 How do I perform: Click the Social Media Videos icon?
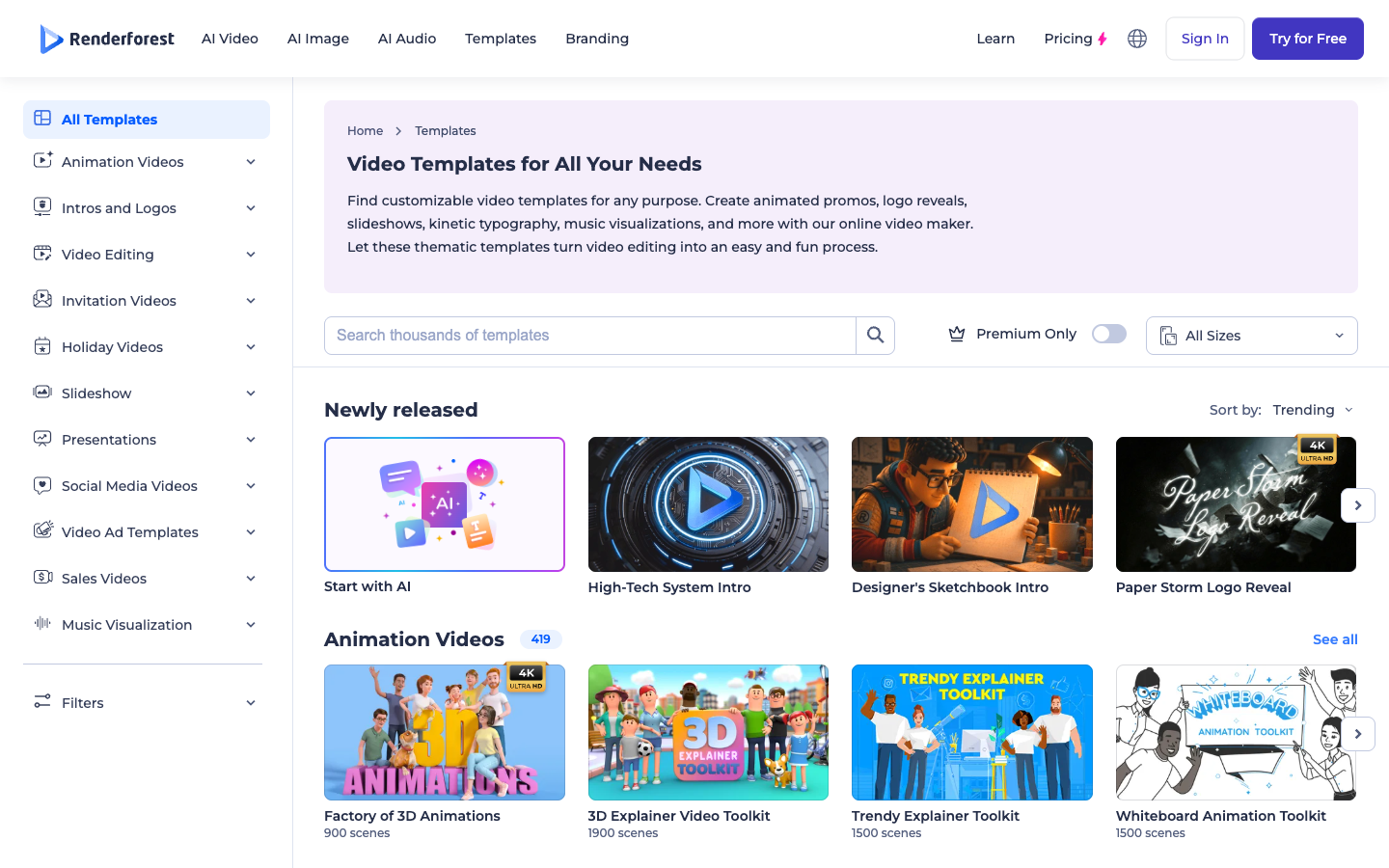42,485
